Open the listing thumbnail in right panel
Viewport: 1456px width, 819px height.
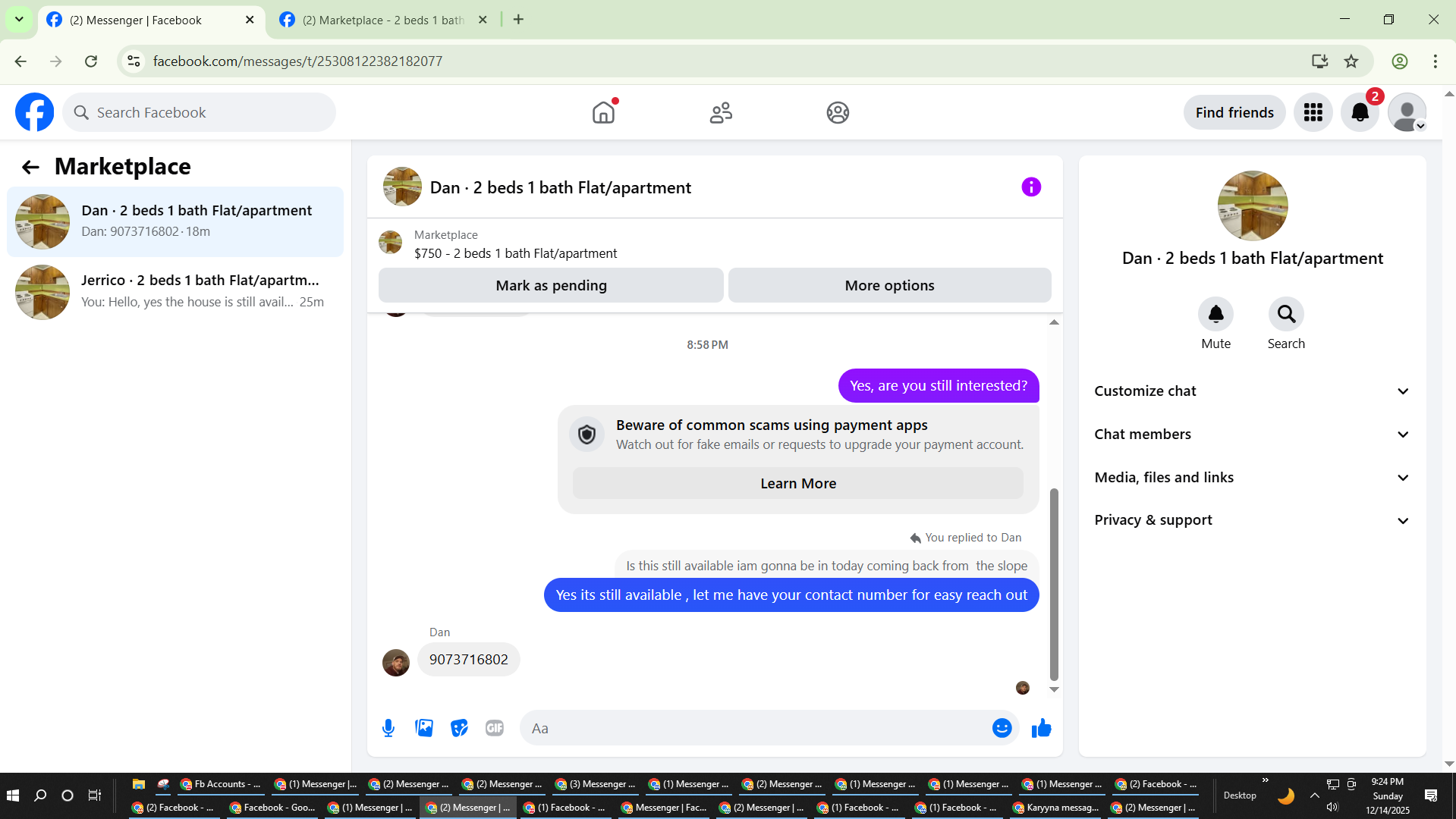[1252, 206]
